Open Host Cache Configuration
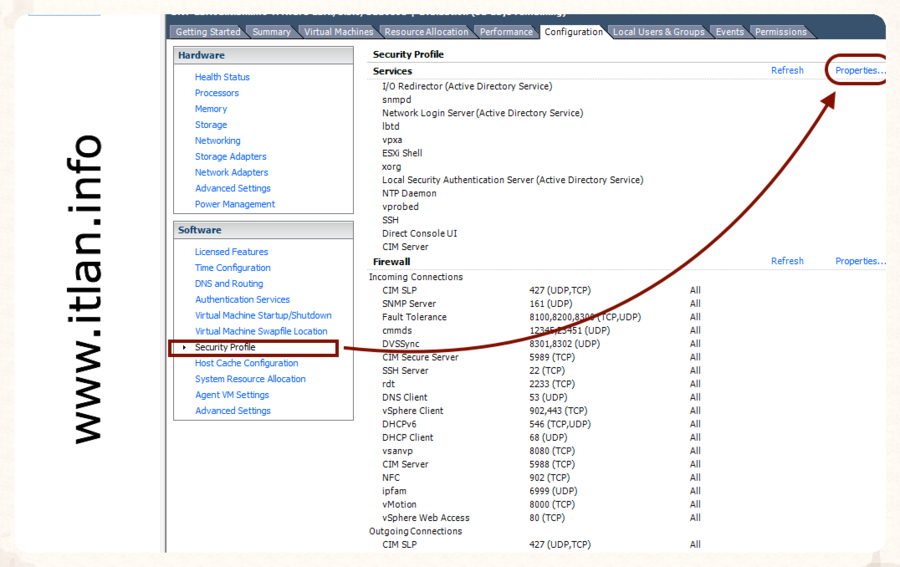This screenshot has height=567, width=900. (x=246, y=363)
